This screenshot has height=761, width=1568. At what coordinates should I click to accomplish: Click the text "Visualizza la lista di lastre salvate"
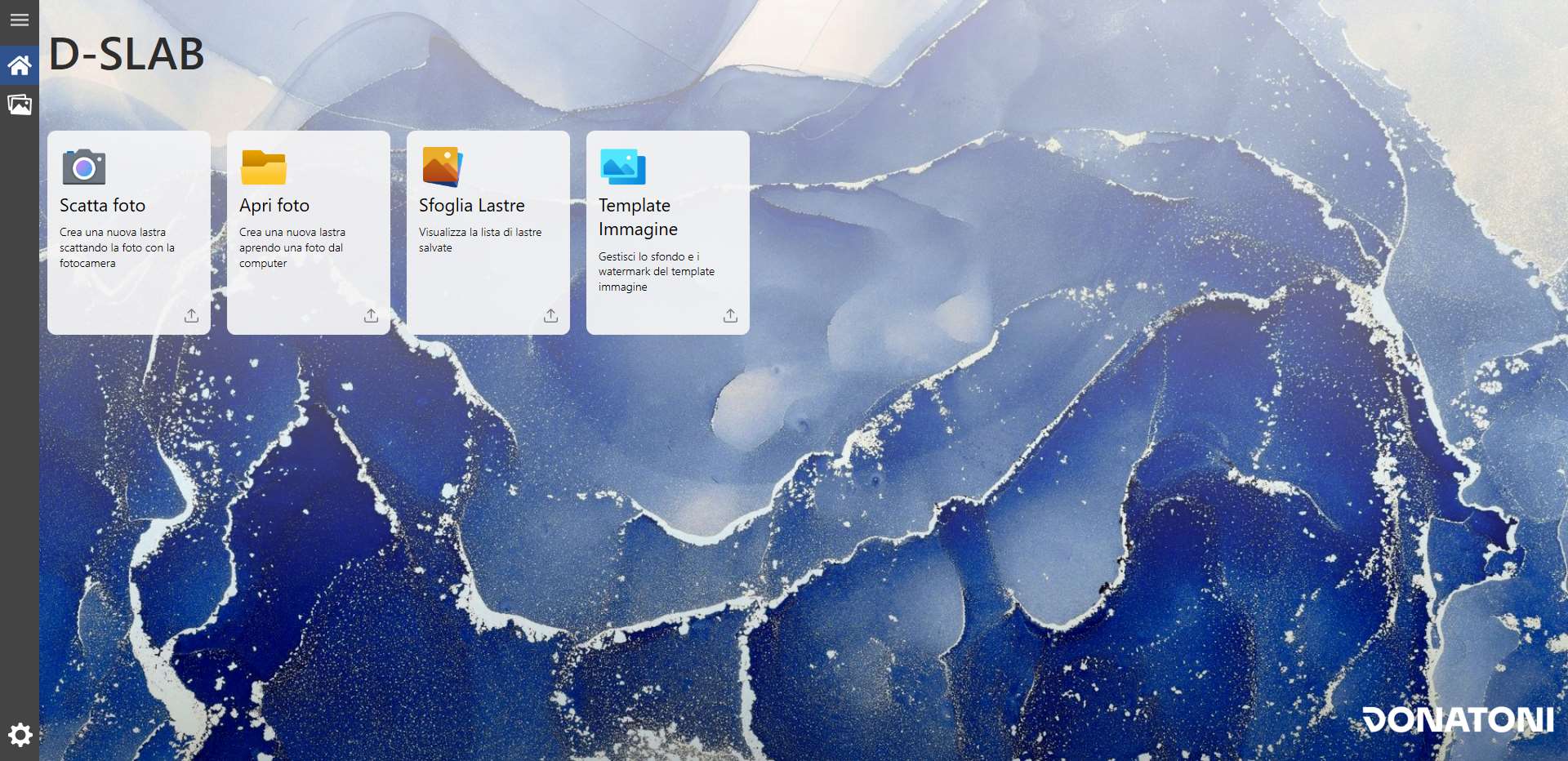point(480,240)
